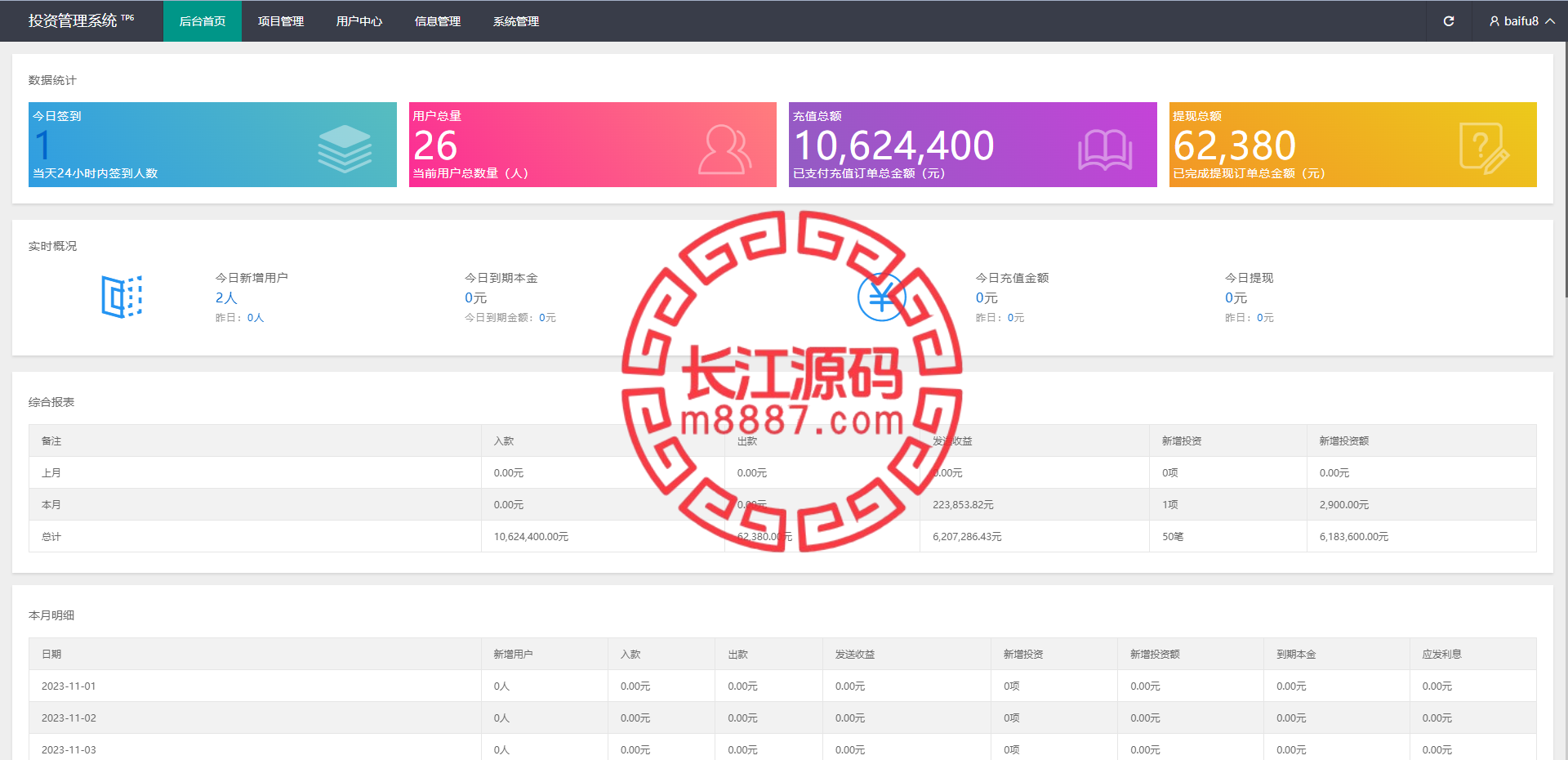
Task: Click the 今日签到 statistics card
Action: click(x=212, y=145)
